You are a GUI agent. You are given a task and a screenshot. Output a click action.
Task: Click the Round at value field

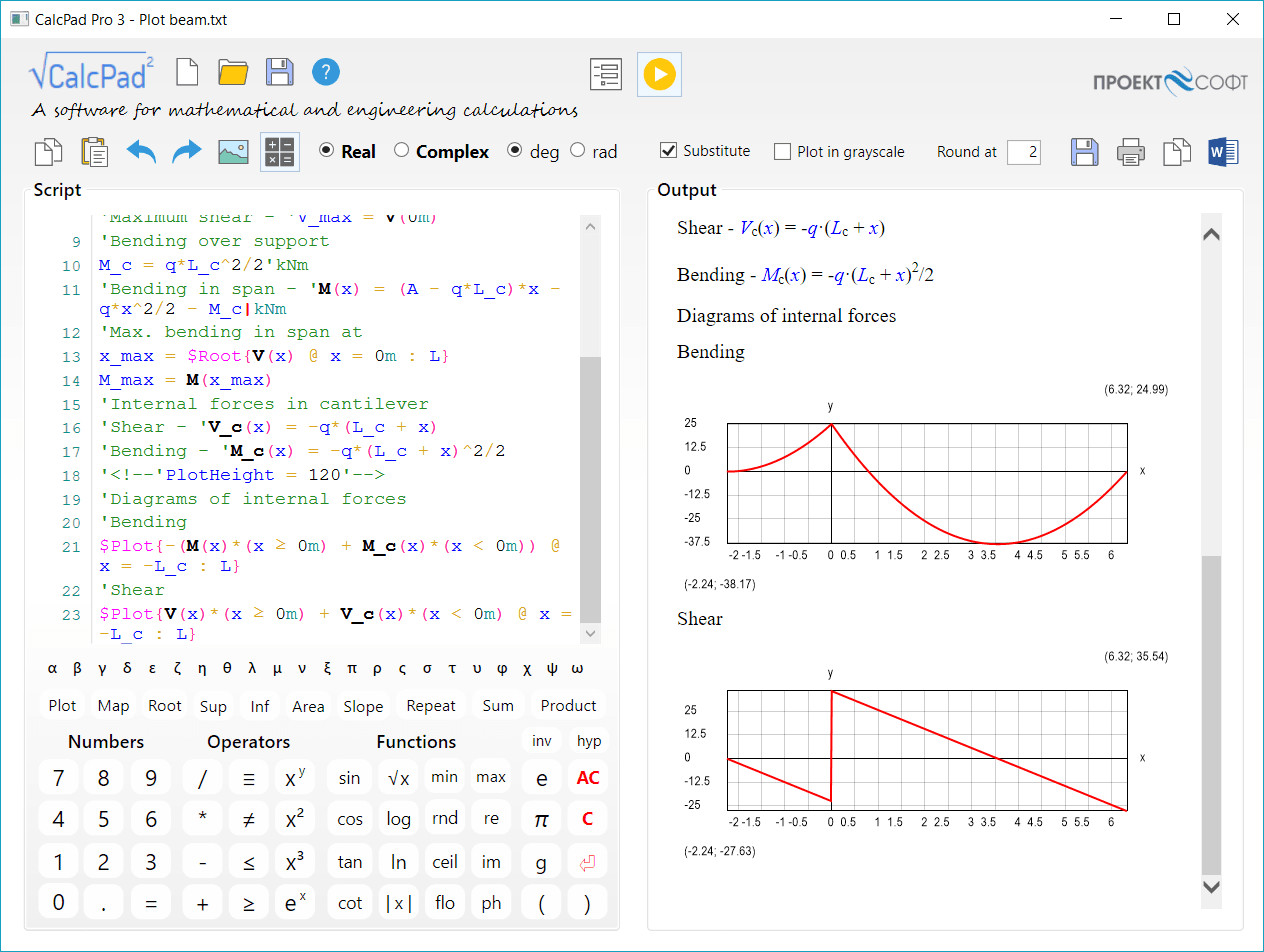(x=1023, y=152)
